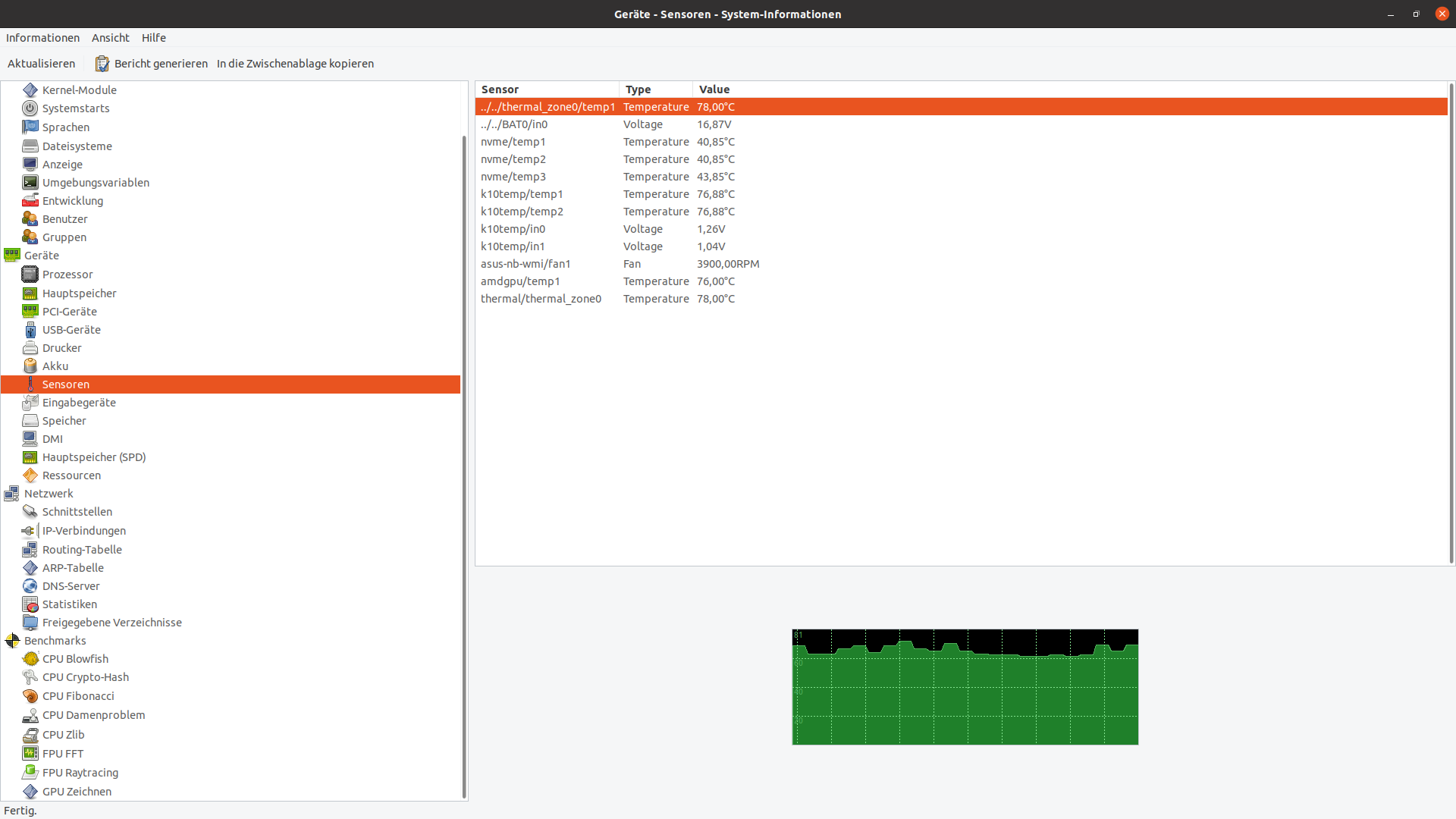The image size is (1456, 819).
Task: Click the DNS-Server globe icon
Action: [30, 586]
